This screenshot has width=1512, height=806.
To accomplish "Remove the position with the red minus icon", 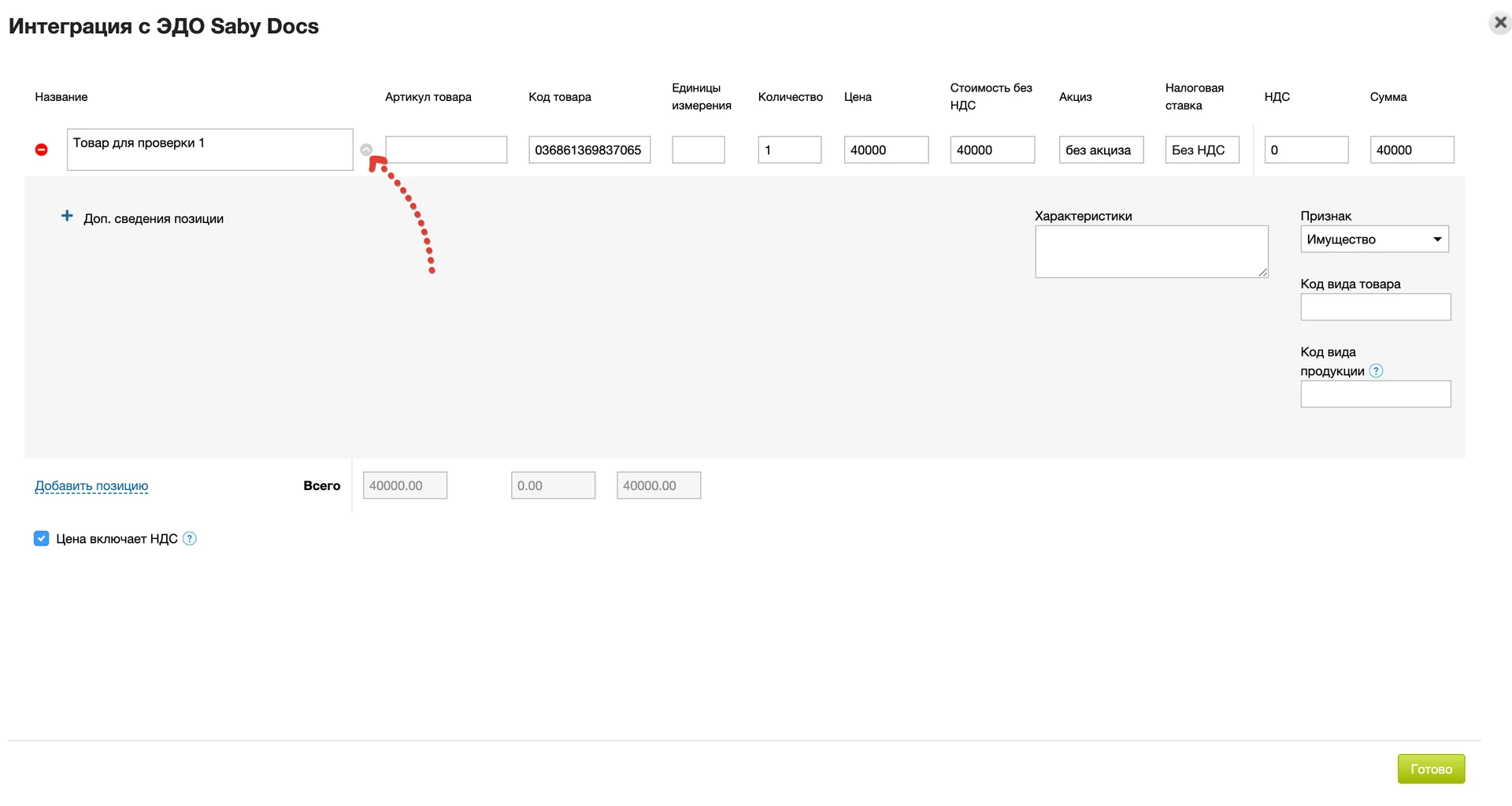I will click(x=42, y=150).
